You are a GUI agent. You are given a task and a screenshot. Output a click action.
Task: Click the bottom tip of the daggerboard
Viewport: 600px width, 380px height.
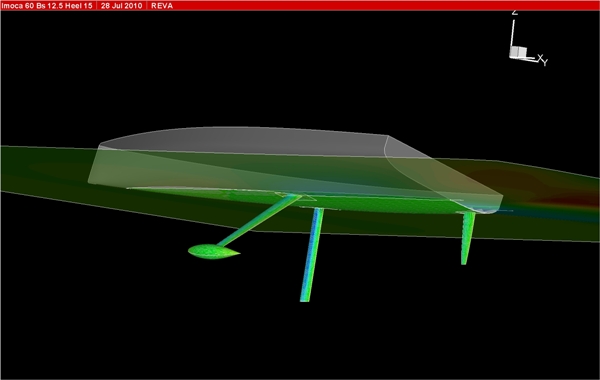[x=305, y=298]
